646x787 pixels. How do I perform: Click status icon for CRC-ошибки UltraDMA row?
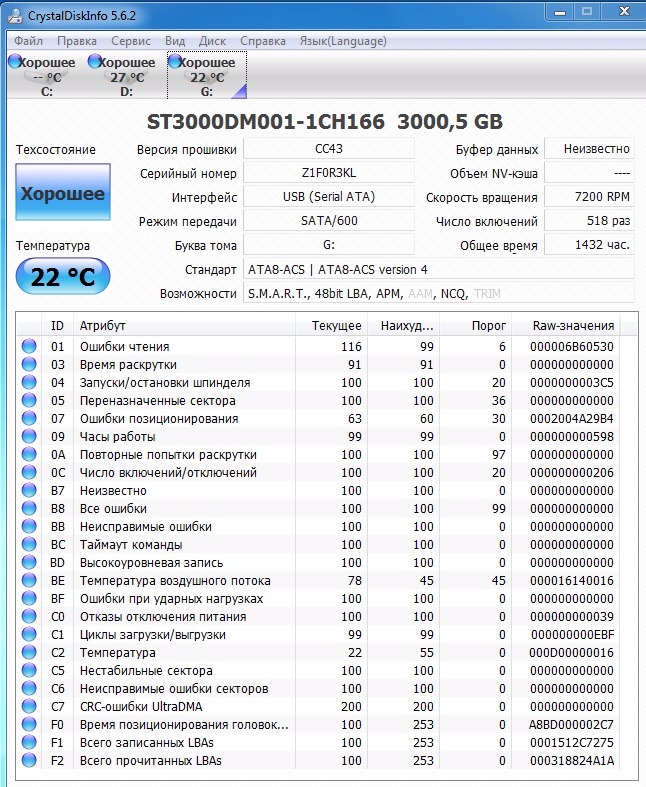click(29, 706)
